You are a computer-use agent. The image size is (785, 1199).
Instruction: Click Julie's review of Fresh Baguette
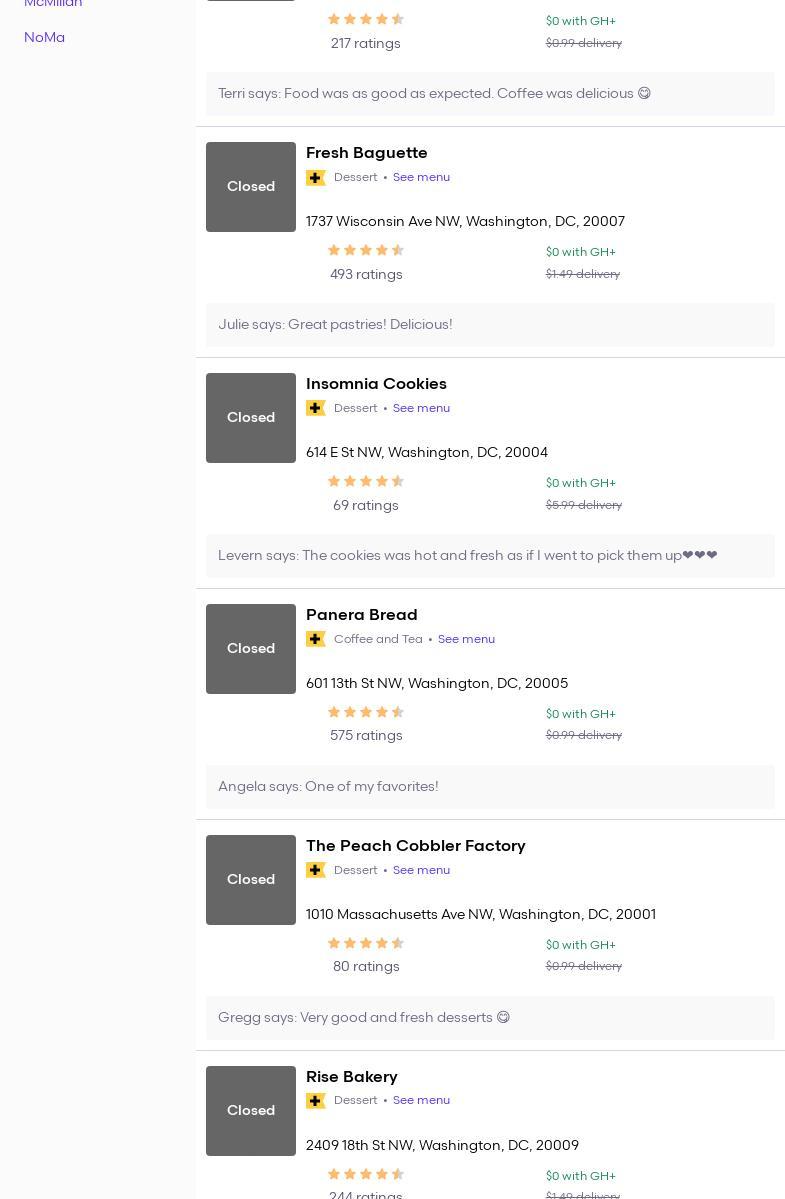pos(335,325)
